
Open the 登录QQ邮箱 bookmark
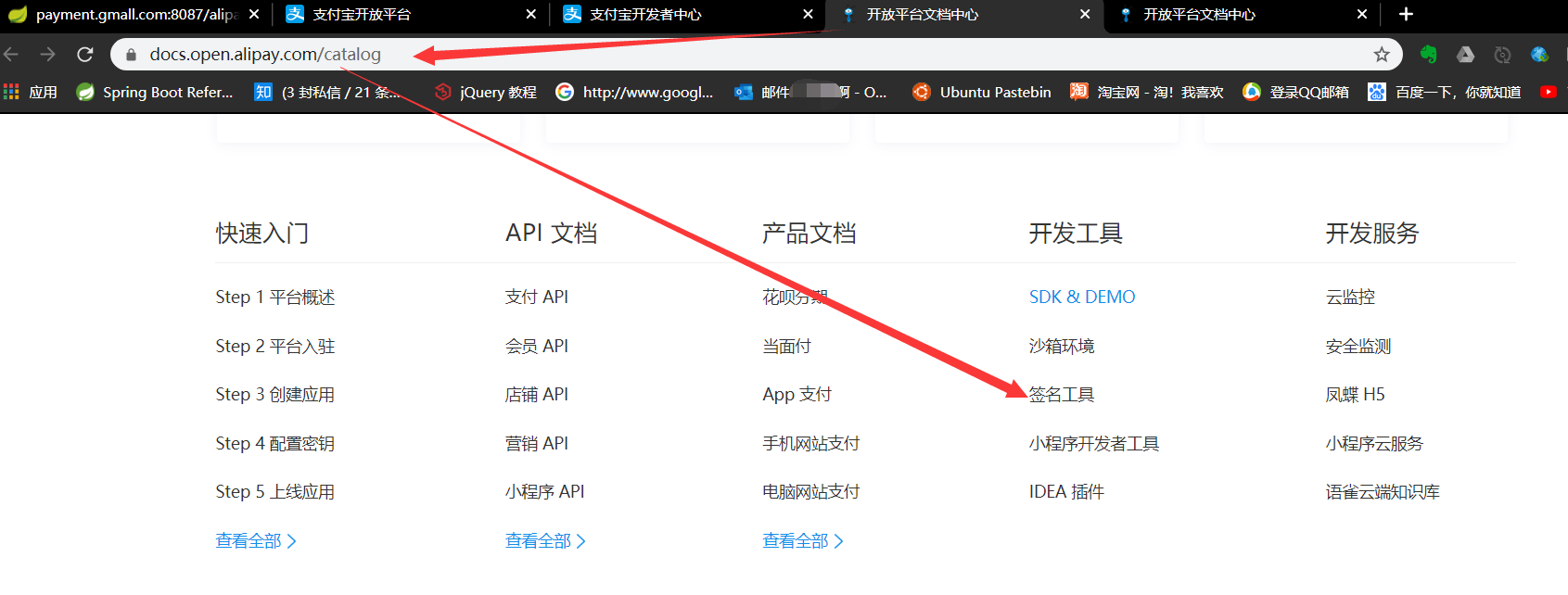coord(1295,92)
